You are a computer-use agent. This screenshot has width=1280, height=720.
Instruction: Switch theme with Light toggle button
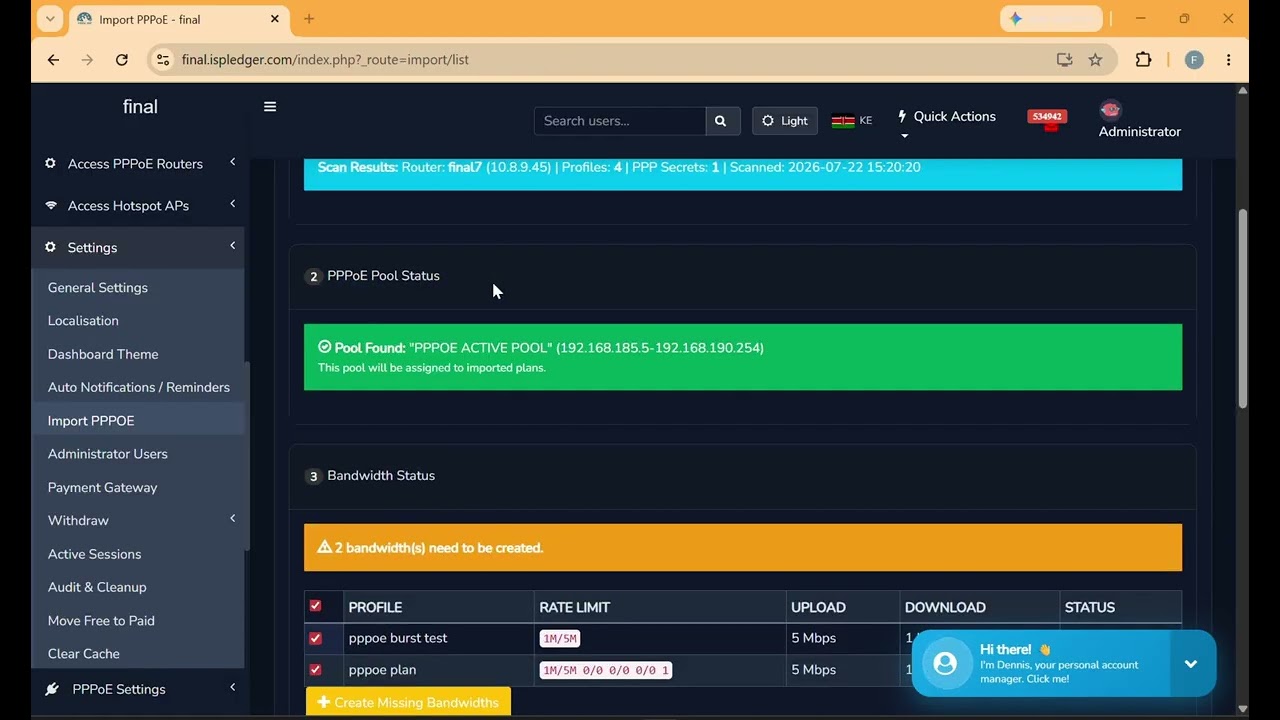pos(785,121)
